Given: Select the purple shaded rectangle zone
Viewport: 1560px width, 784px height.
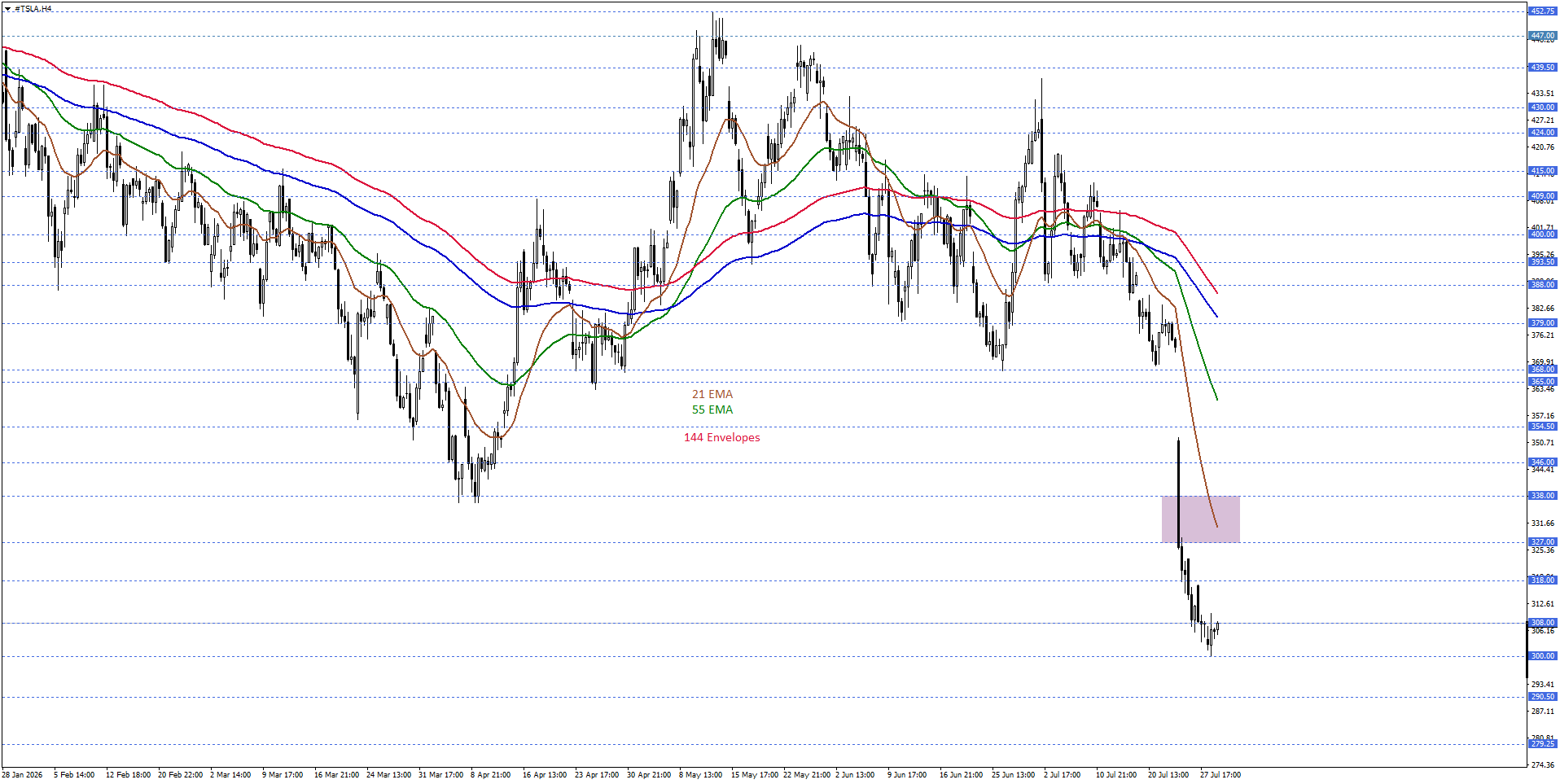Looking at the screenshot, I should pyautogui.click(x=1201, y=519).
